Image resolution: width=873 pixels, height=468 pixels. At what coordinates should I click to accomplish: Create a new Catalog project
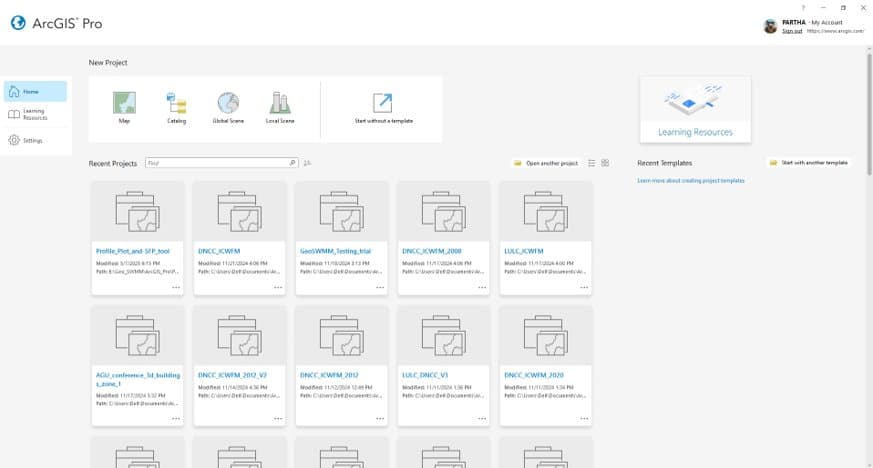coord(176,108)
